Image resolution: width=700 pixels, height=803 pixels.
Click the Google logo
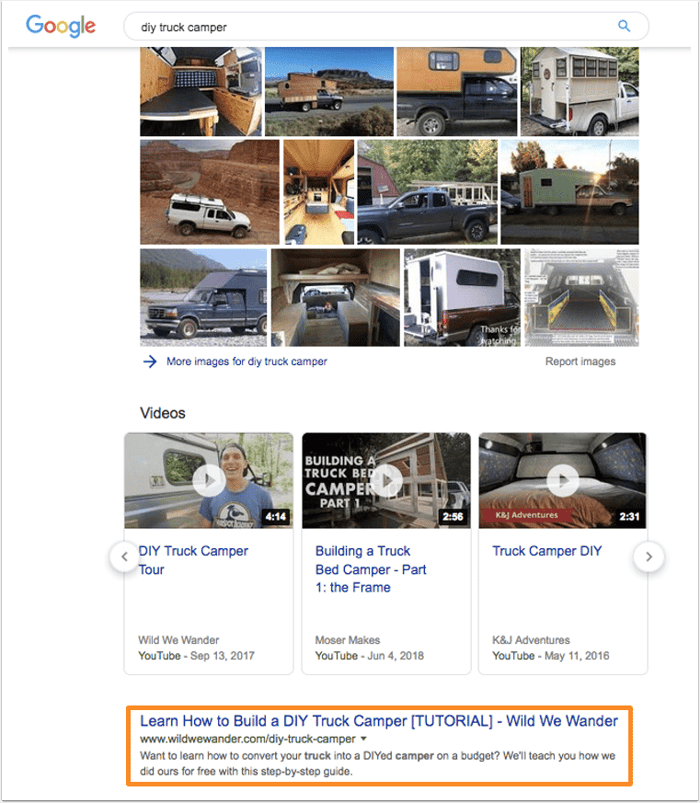60,26
